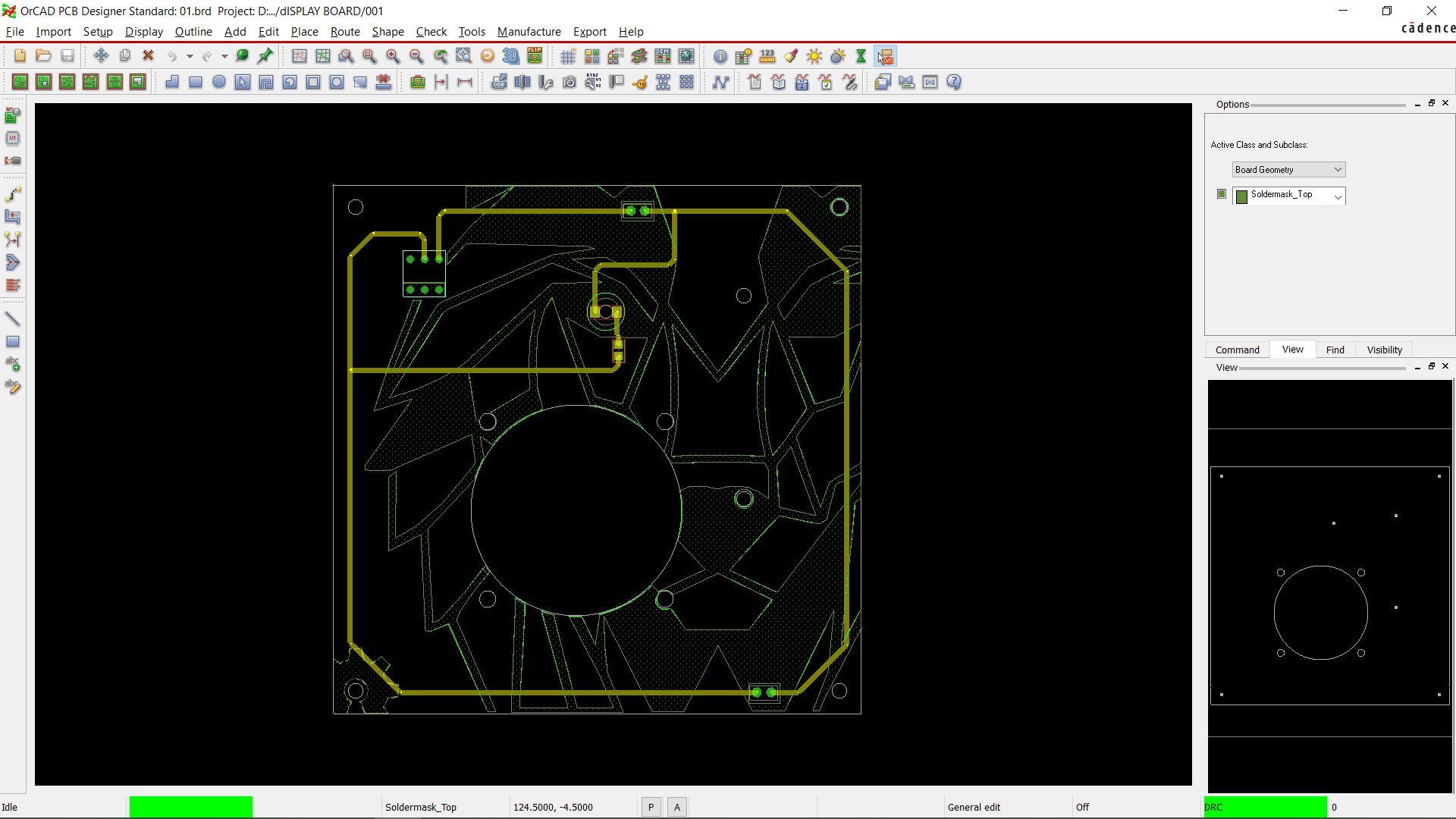Click the blue question-mark Help icon
Image resolution: width=1456 pixels, height=819 pixels.
click(x=954, y=82)
